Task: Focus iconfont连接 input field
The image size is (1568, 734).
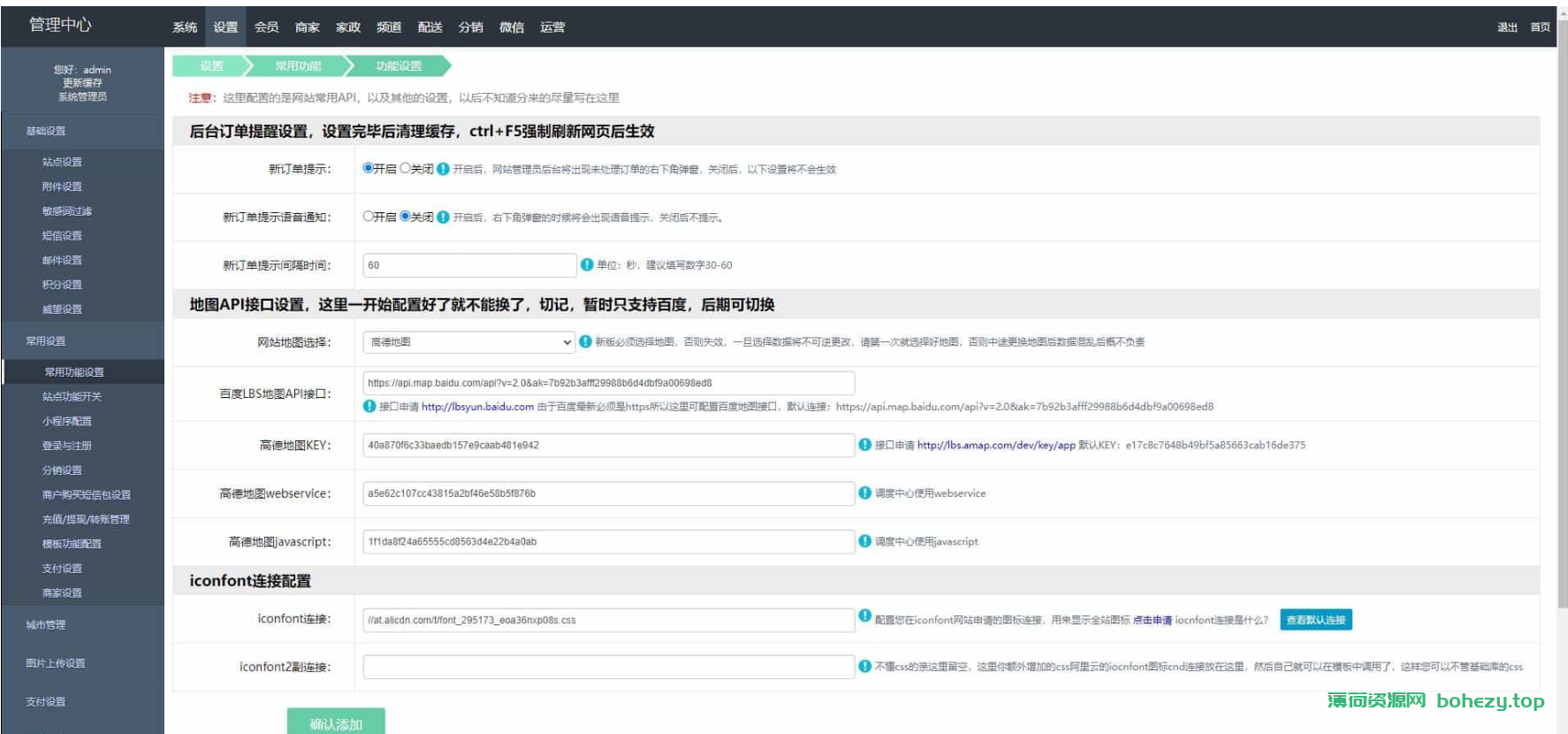Action: [608, 620]
